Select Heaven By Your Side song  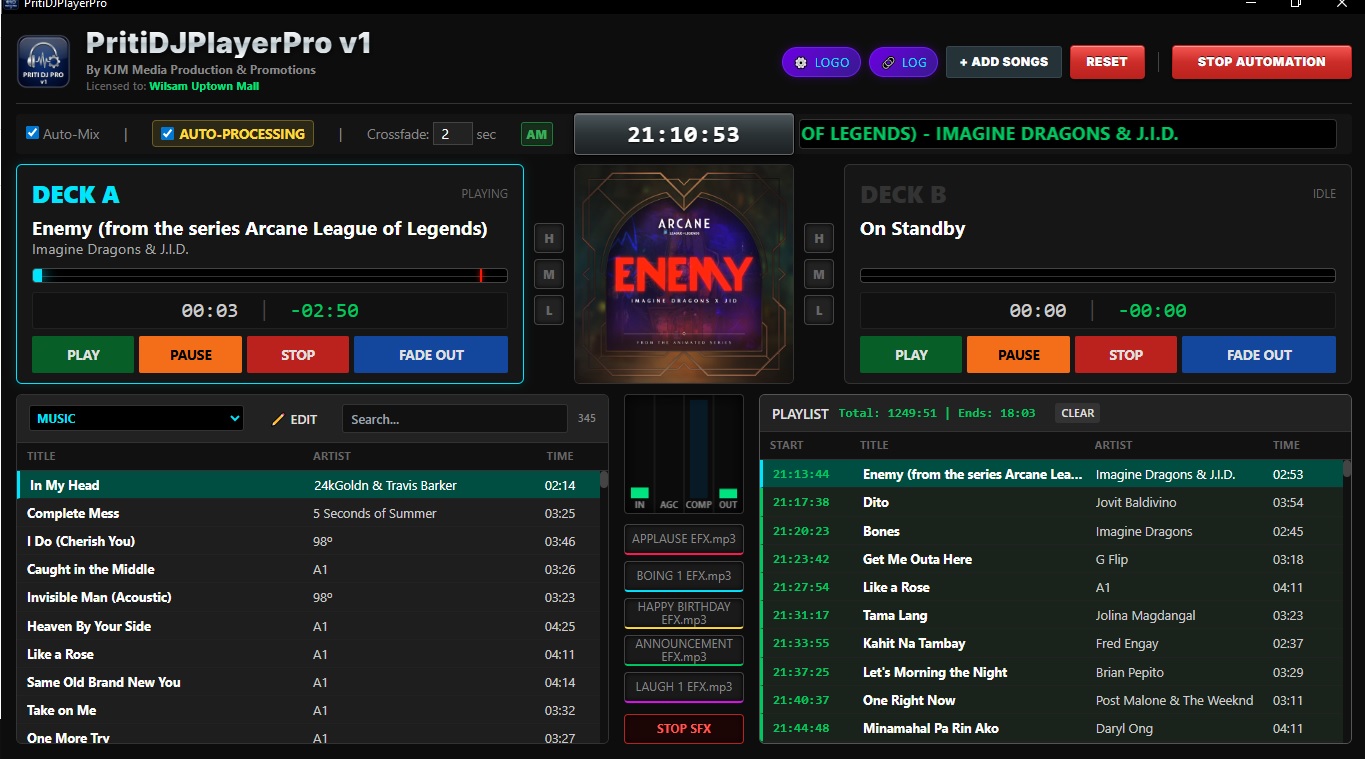coord(308,626)
